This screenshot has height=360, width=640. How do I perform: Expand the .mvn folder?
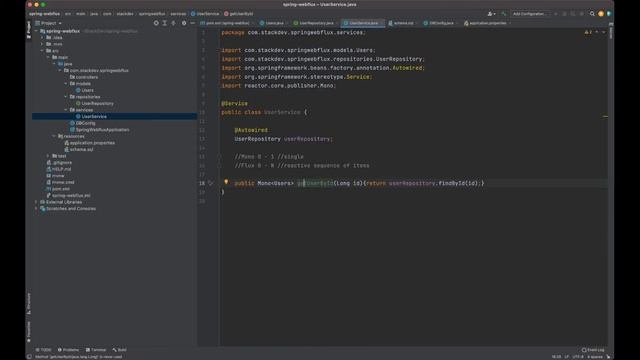[42, 44]
